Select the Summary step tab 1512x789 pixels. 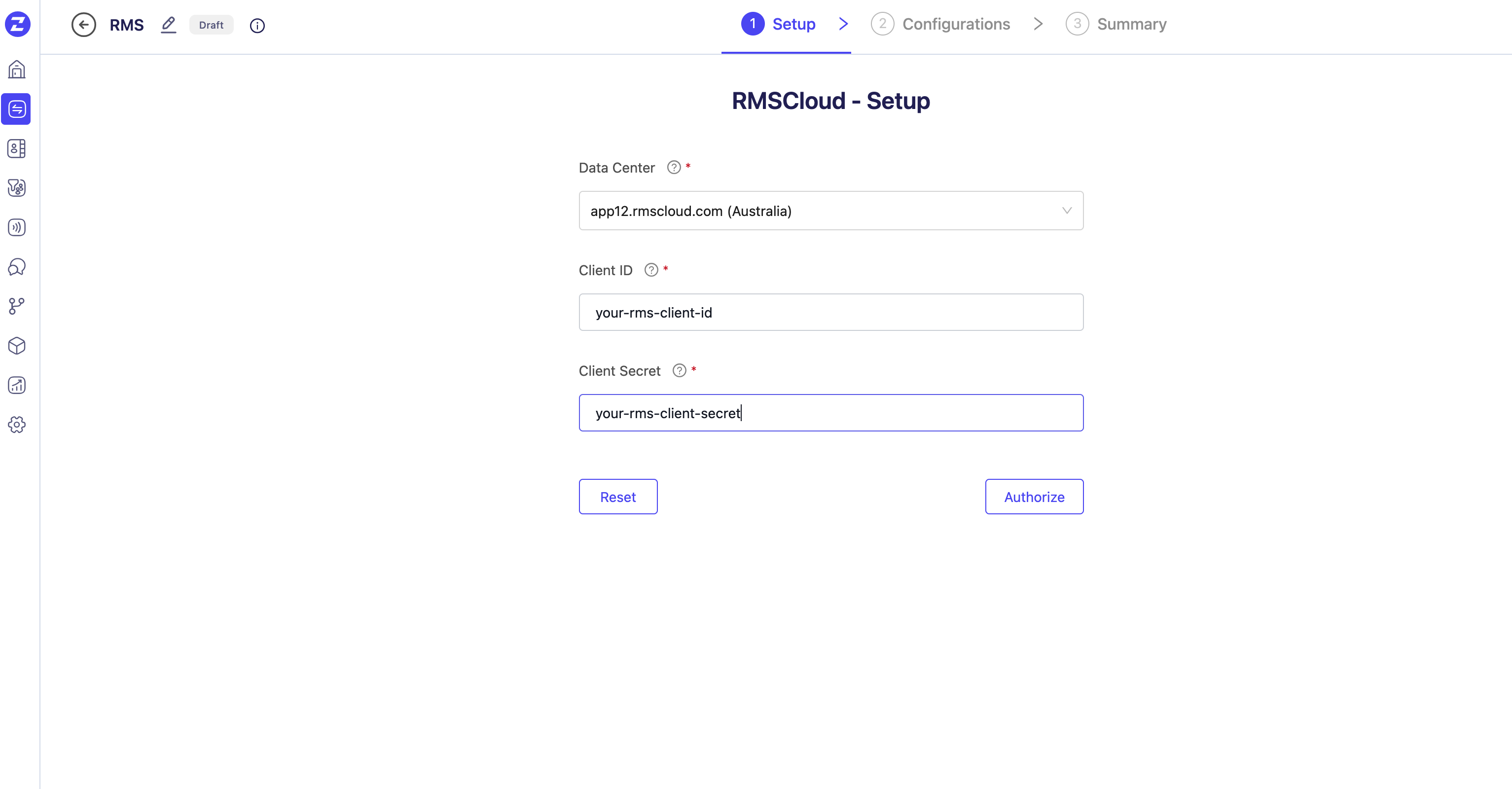click(x=1116, y=24)
